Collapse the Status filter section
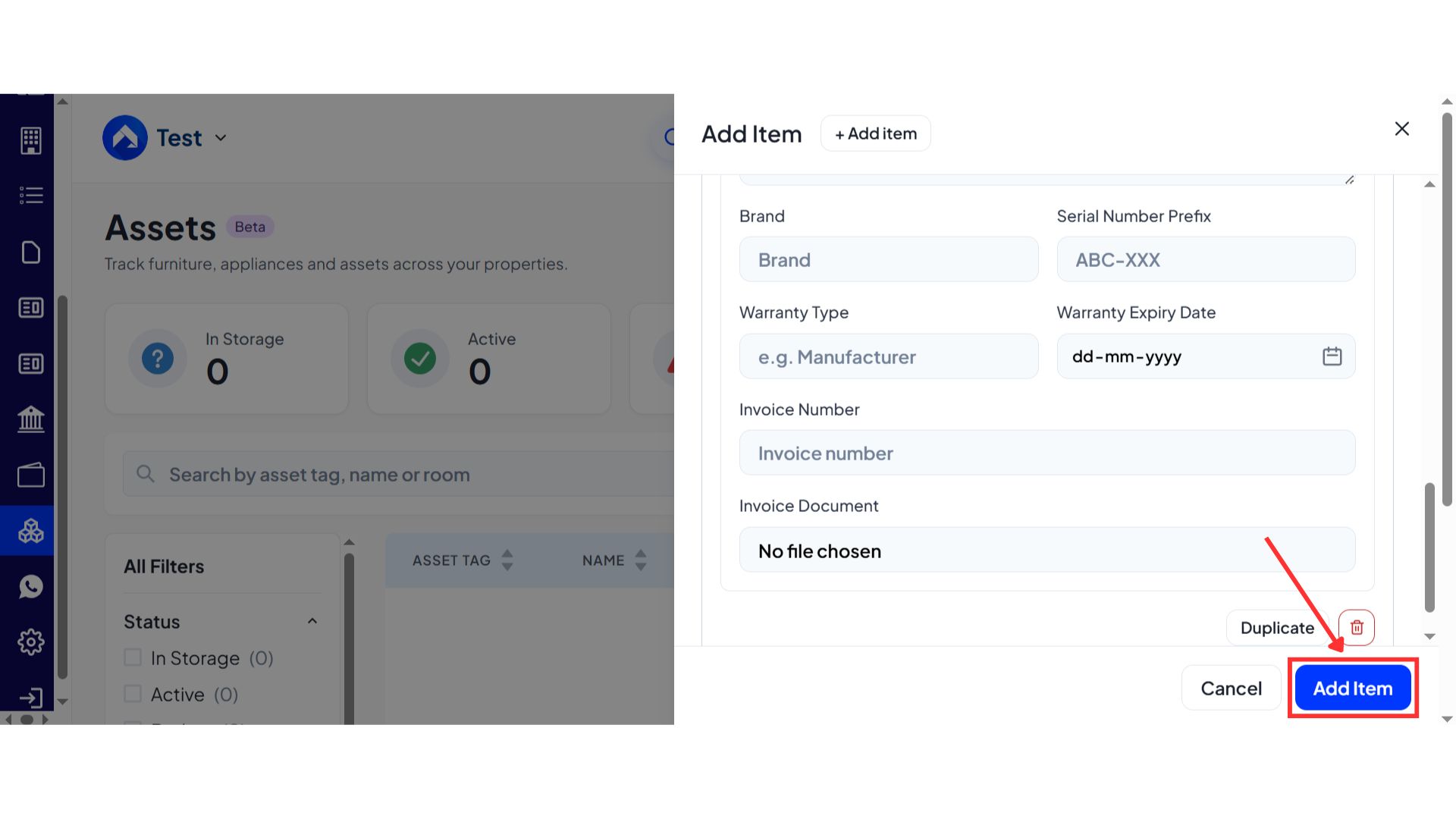This screenshot has height=819, width=1456. pos(312,621)
